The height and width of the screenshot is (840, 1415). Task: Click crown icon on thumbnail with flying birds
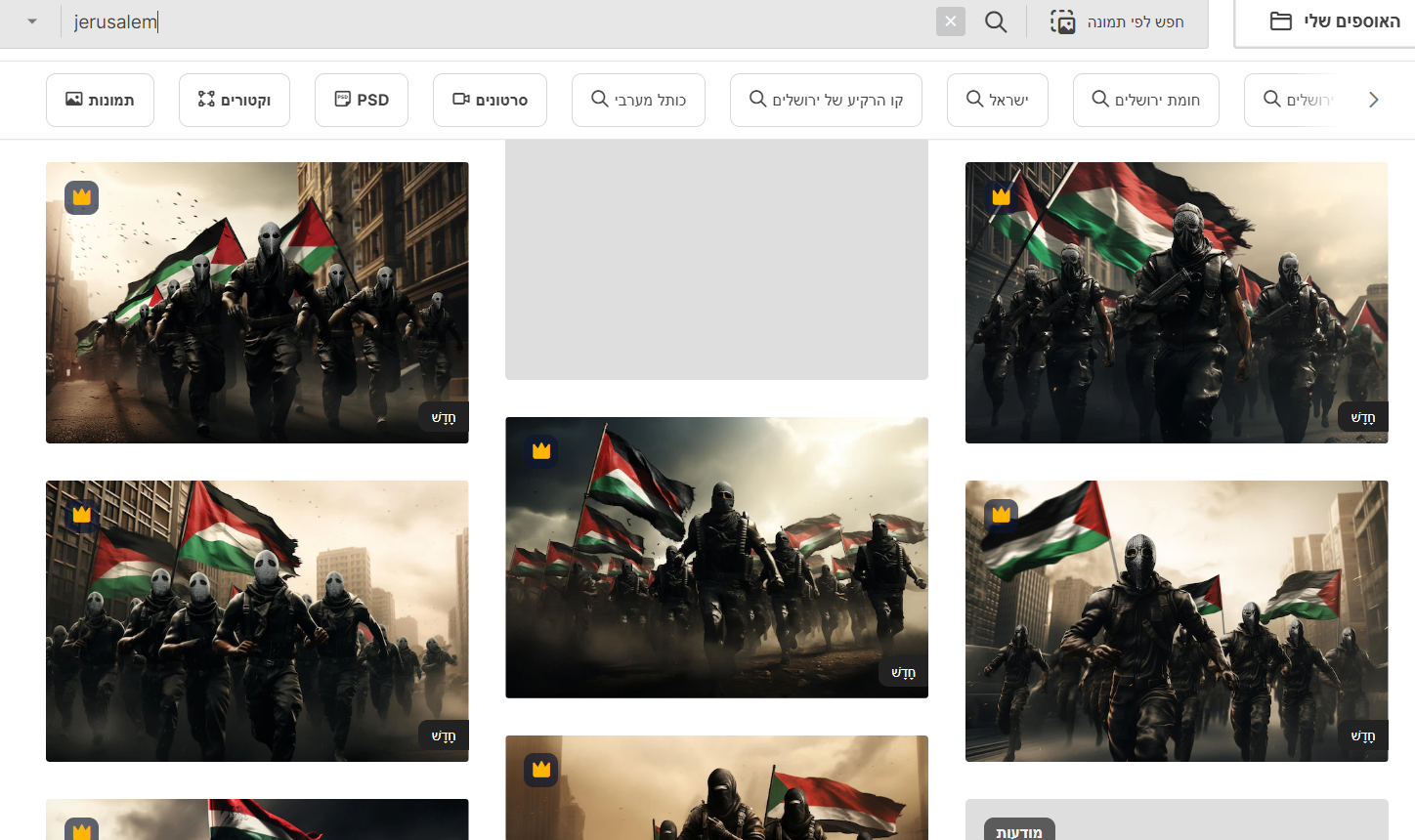[82, 197]
